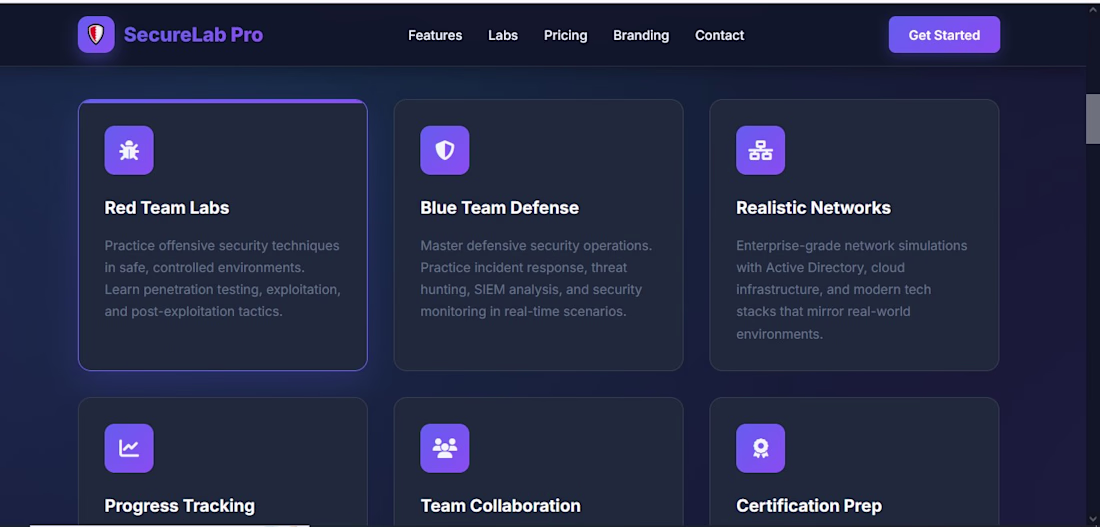The height and width of the screenshot is (527, 1100).
Task: Click the Certification Prep award icon
Action: point(760,448)
